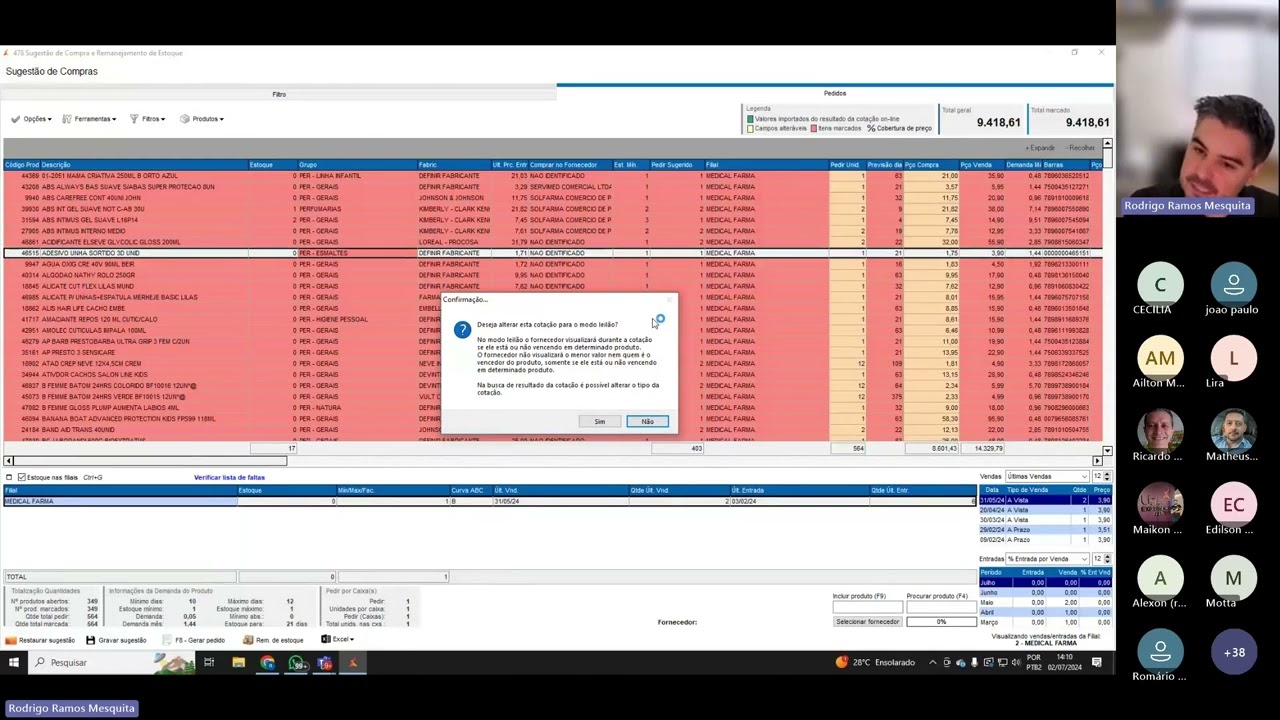The image size is (1280, 720).
Task: Click the Campos alteráveis legend swatch
Action: (x=750, y=128)
